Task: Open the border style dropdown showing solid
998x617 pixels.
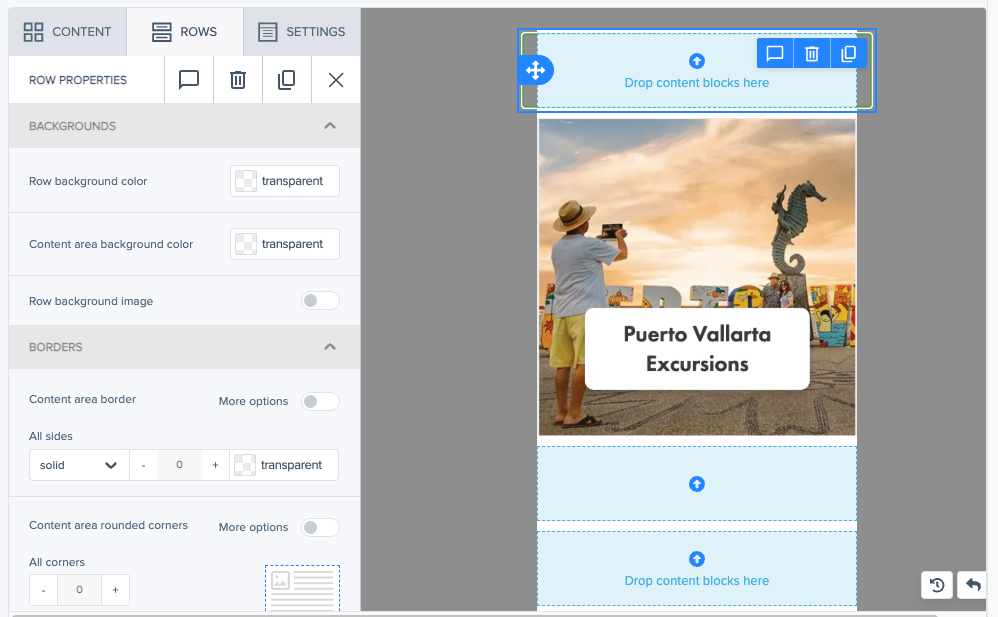Action: pos(79,465)
